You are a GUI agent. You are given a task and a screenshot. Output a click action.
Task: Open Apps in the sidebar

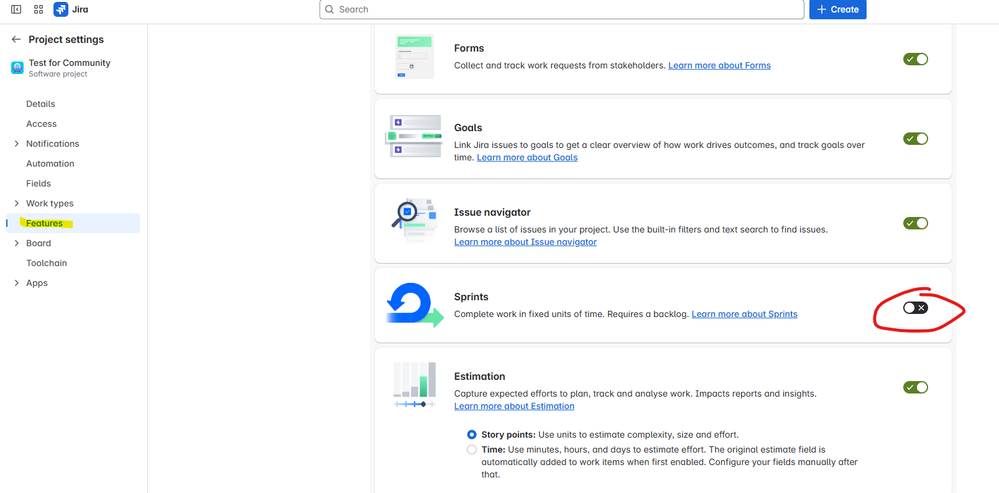click(37, 283)
